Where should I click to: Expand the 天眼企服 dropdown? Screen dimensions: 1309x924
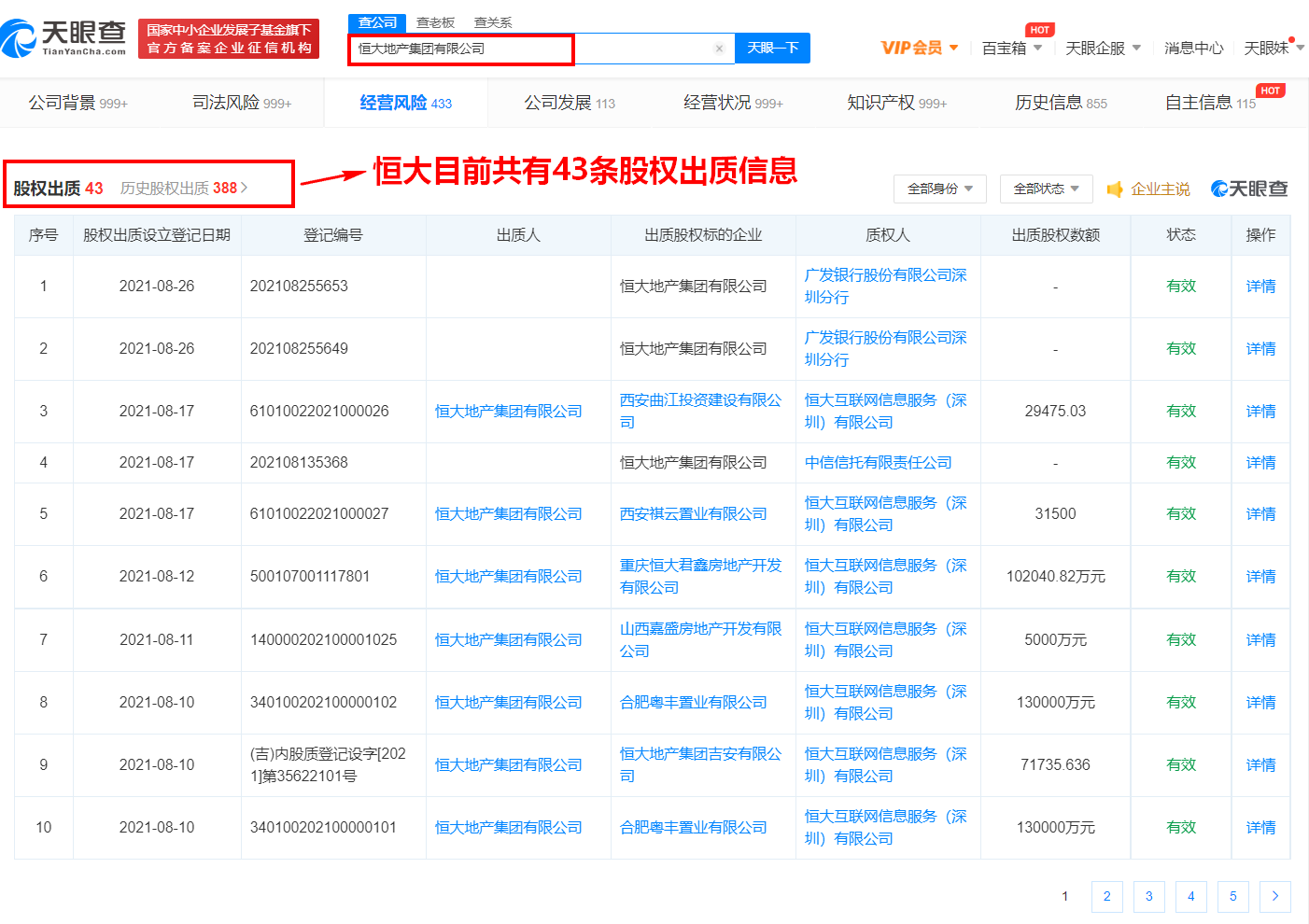(x=1103, y=48)
